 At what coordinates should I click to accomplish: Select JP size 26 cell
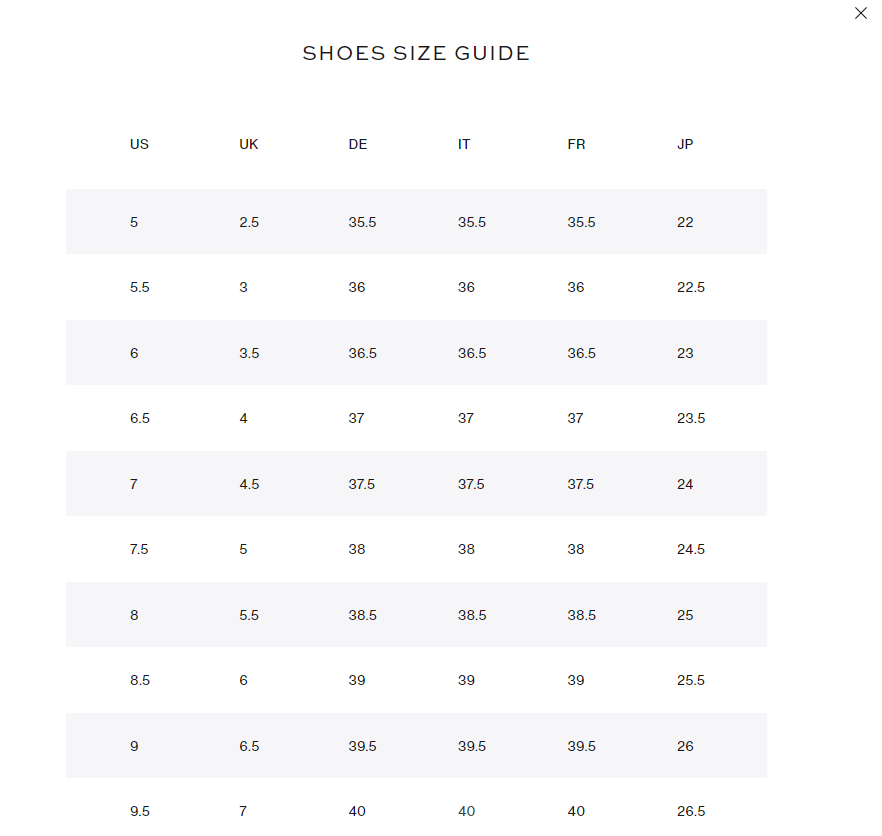[685, 746]
